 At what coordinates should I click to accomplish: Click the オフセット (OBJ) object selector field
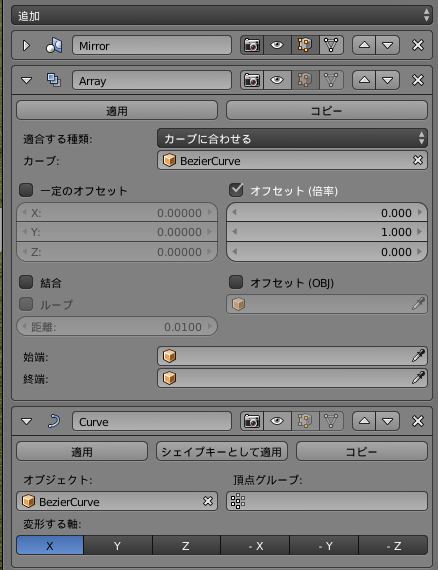pyautogui.click(x=327, y=304)
